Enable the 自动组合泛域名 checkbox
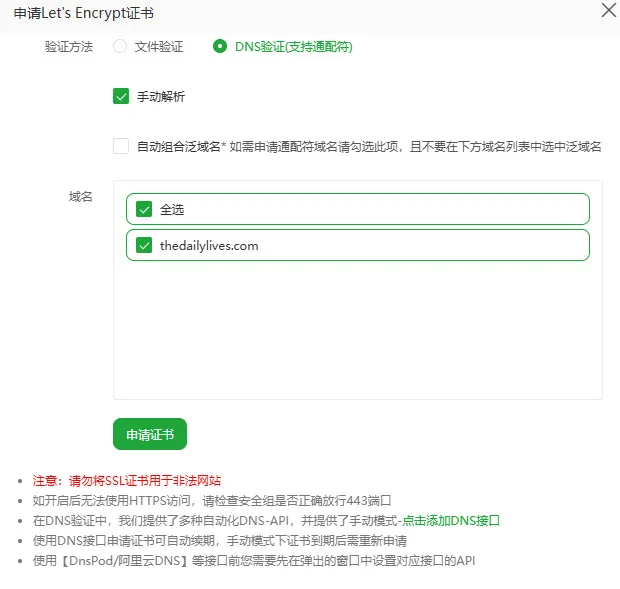 [121, 146]
